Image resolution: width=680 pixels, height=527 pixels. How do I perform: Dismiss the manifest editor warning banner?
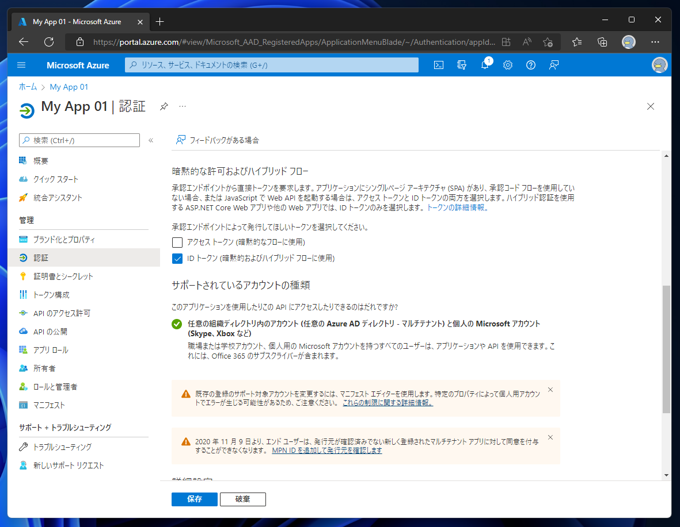(550, 390)
